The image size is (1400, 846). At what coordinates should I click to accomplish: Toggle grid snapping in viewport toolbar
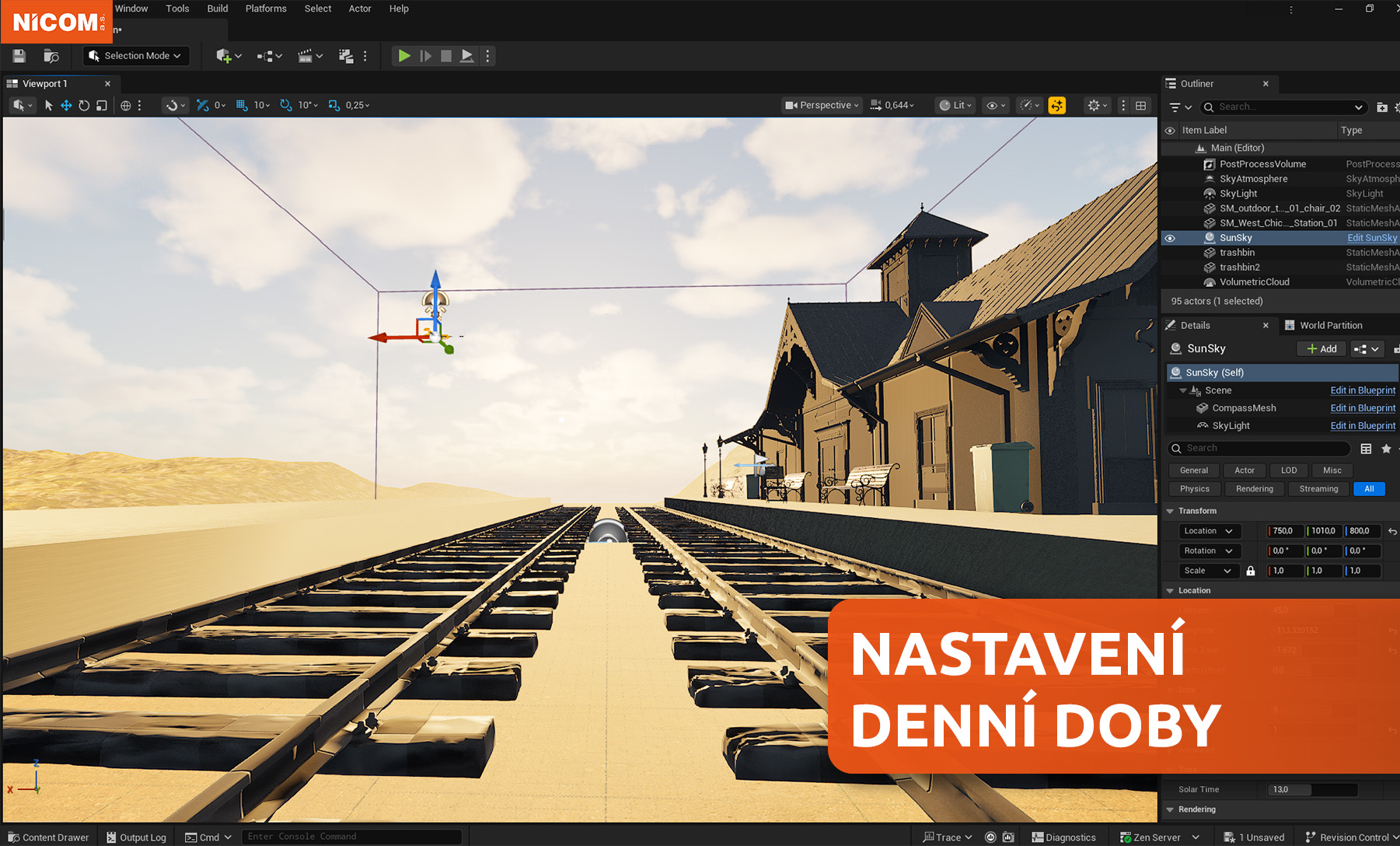point(242,106)
